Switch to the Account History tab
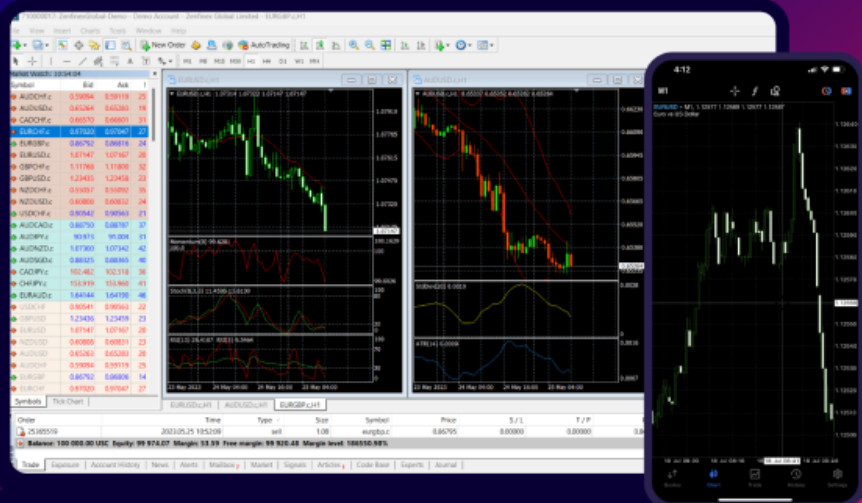This screenshot has width=862, height=503. pyautogui.click(x=115, y=465)
